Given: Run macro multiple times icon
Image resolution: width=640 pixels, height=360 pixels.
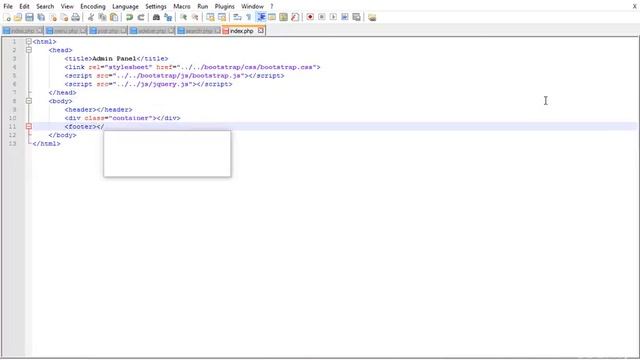Looking at the screenshot, I should (345, 17).
